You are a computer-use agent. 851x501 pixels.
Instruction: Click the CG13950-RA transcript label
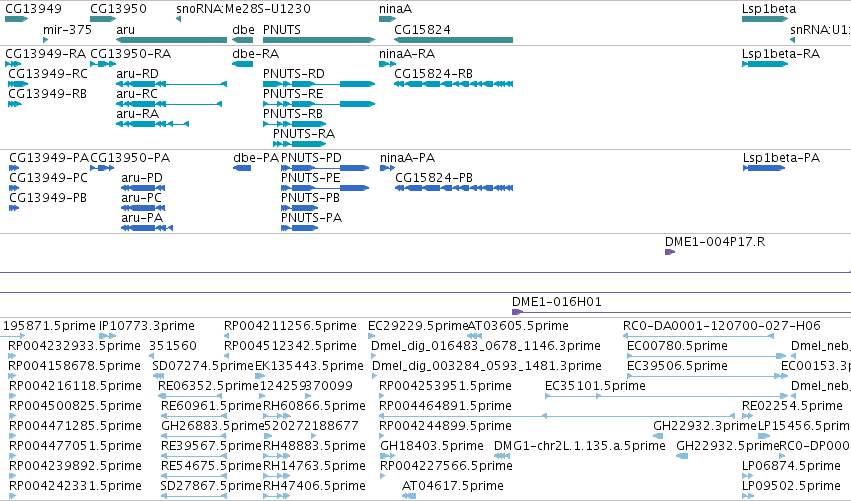[x=130, y=53]
